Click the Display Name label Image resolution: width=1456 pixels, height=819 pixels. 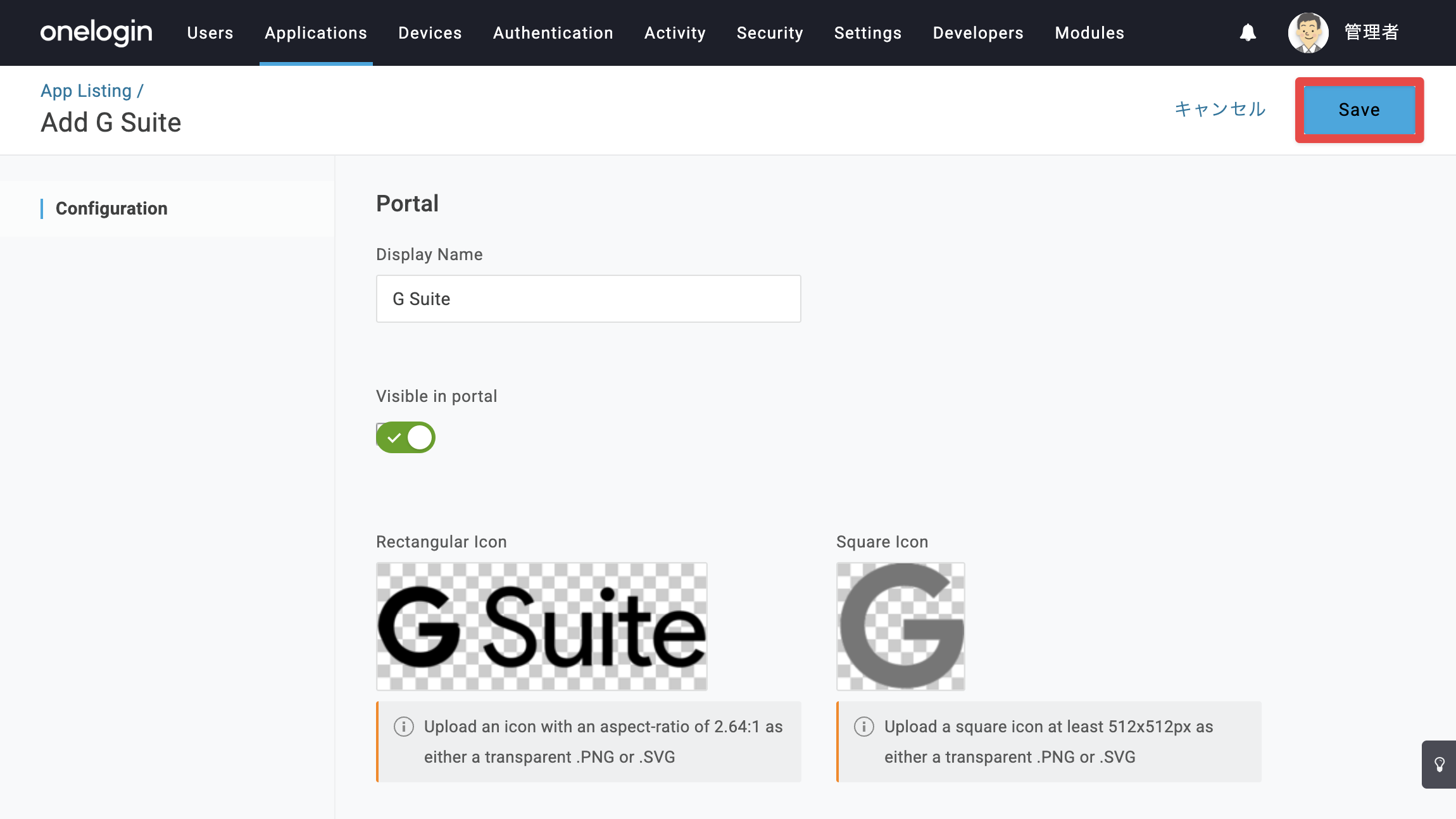pyautogui.click(x=429, y=254)
